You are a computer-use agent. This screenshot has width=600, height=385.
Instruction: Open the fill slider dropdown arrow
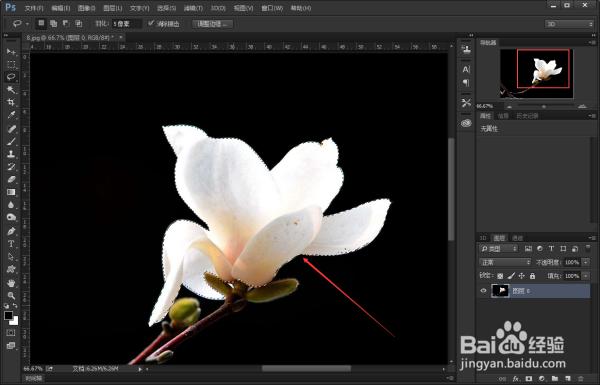(x=585, y=276)
